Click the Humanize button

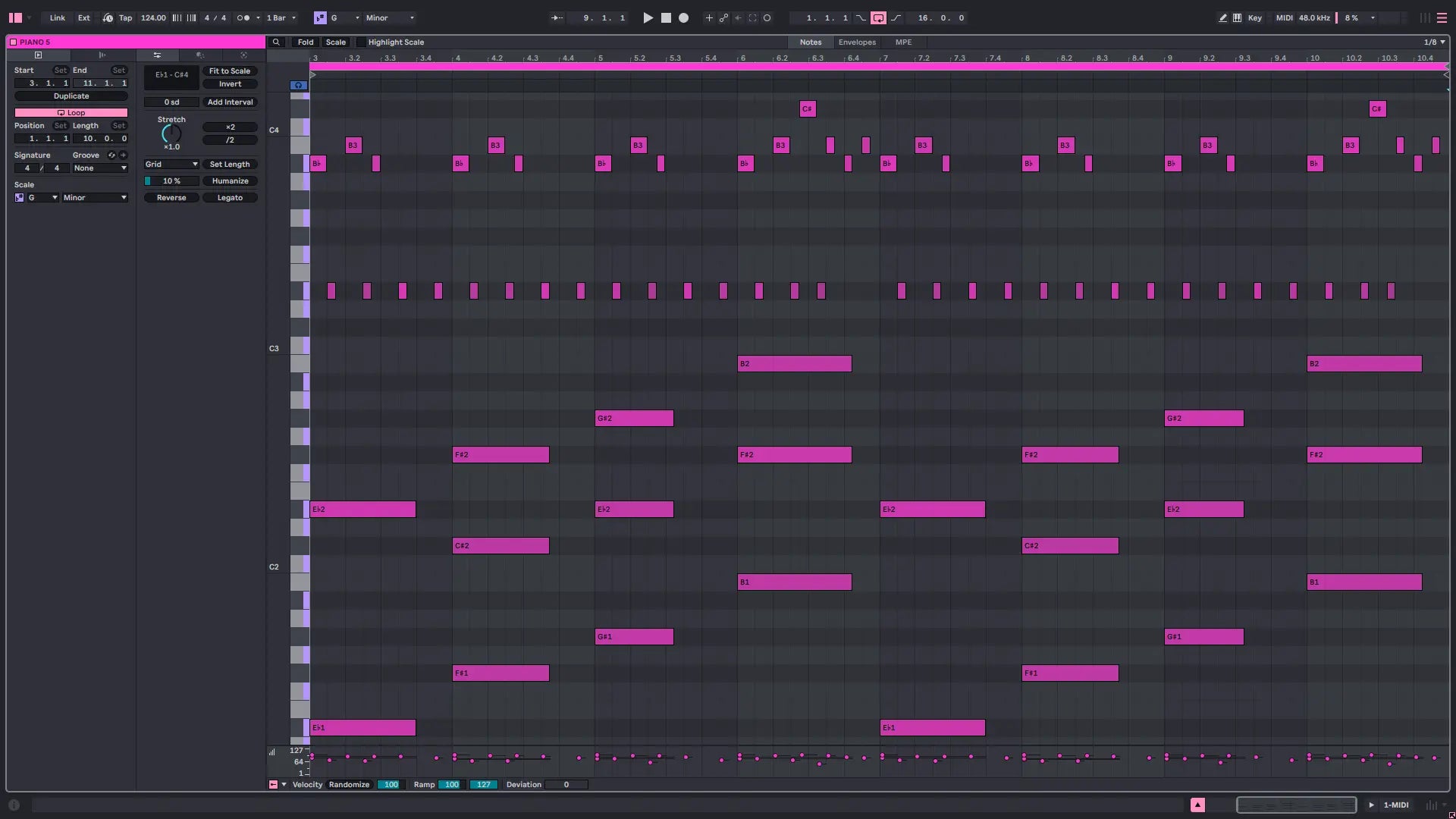pos(230,181)
